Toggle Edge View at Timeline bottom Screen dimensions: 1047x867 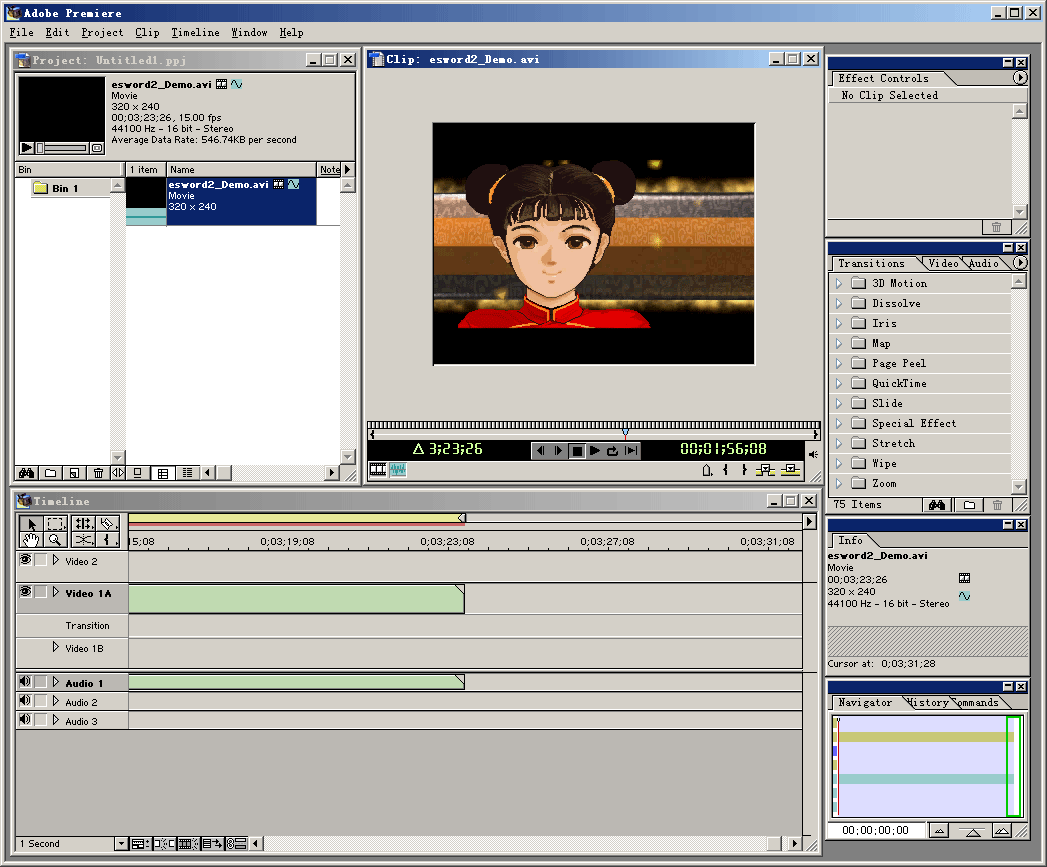[x=188, y=844]
